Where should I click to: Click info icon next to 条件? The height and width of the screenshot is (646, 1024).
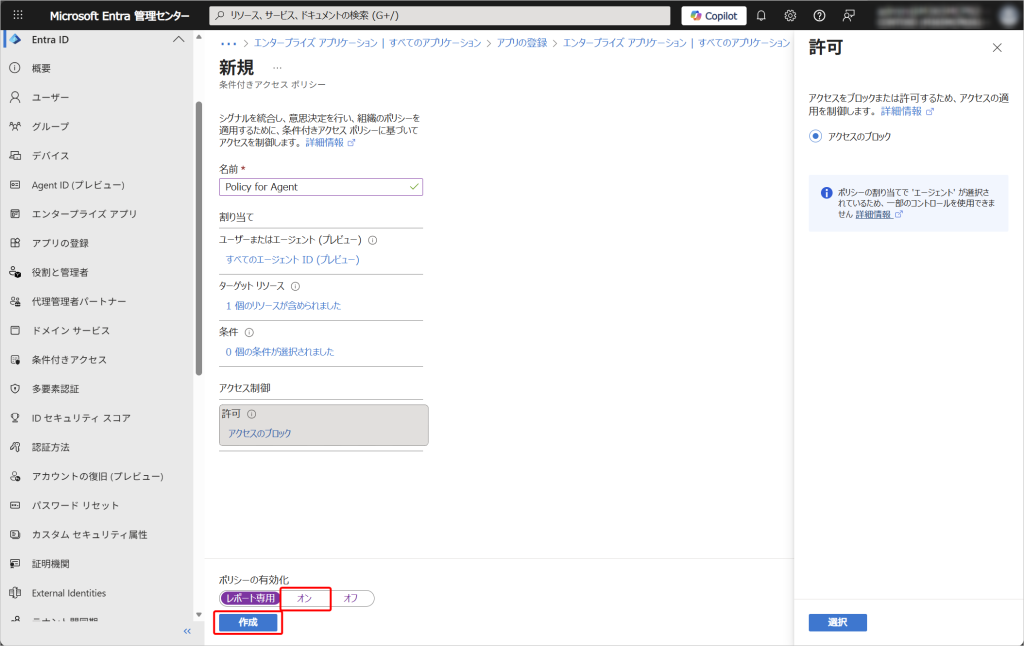249,333
